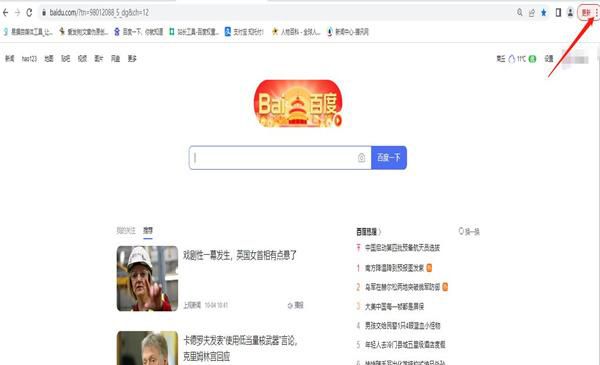
Task: Open the second bookmark with lightning icon
Action: coord(83,32)
